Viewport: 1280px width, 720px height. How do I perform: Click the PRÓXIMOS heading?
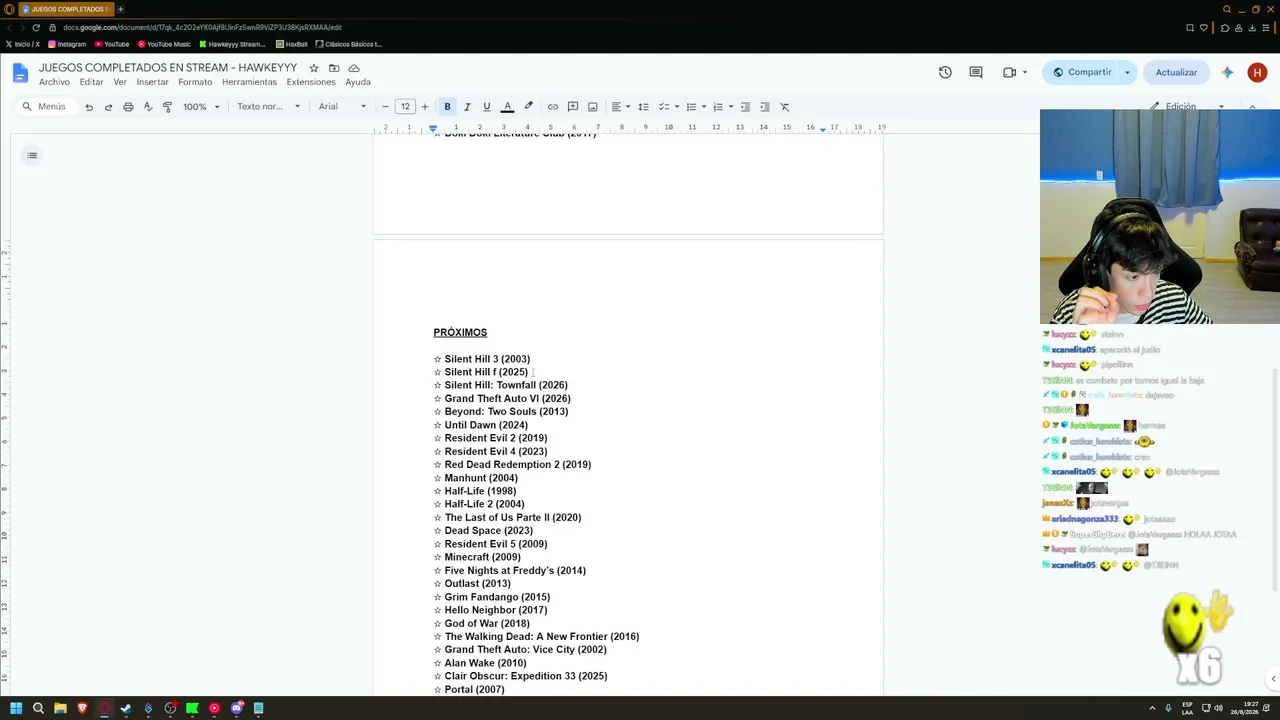point(460,332)
